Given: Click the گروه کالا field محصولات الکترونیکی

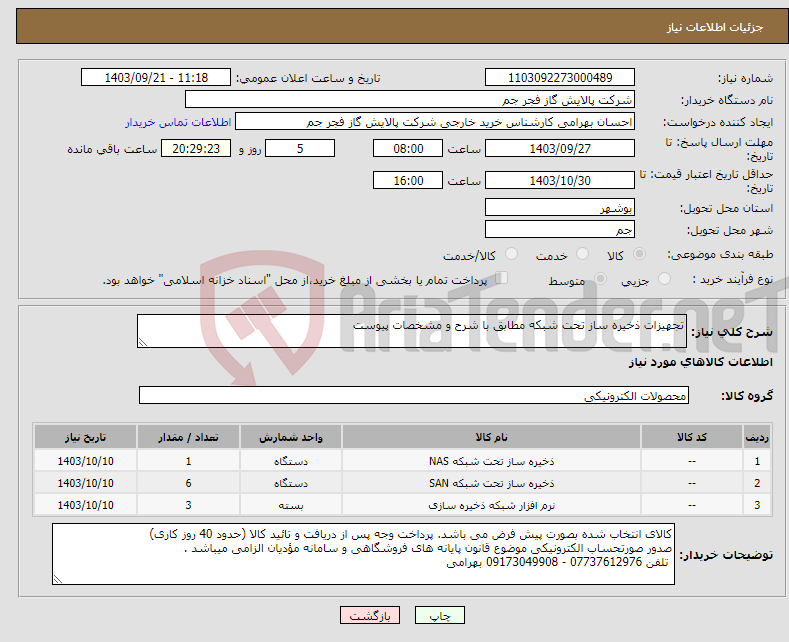Looking at the screenshot, I should point(414,395).
